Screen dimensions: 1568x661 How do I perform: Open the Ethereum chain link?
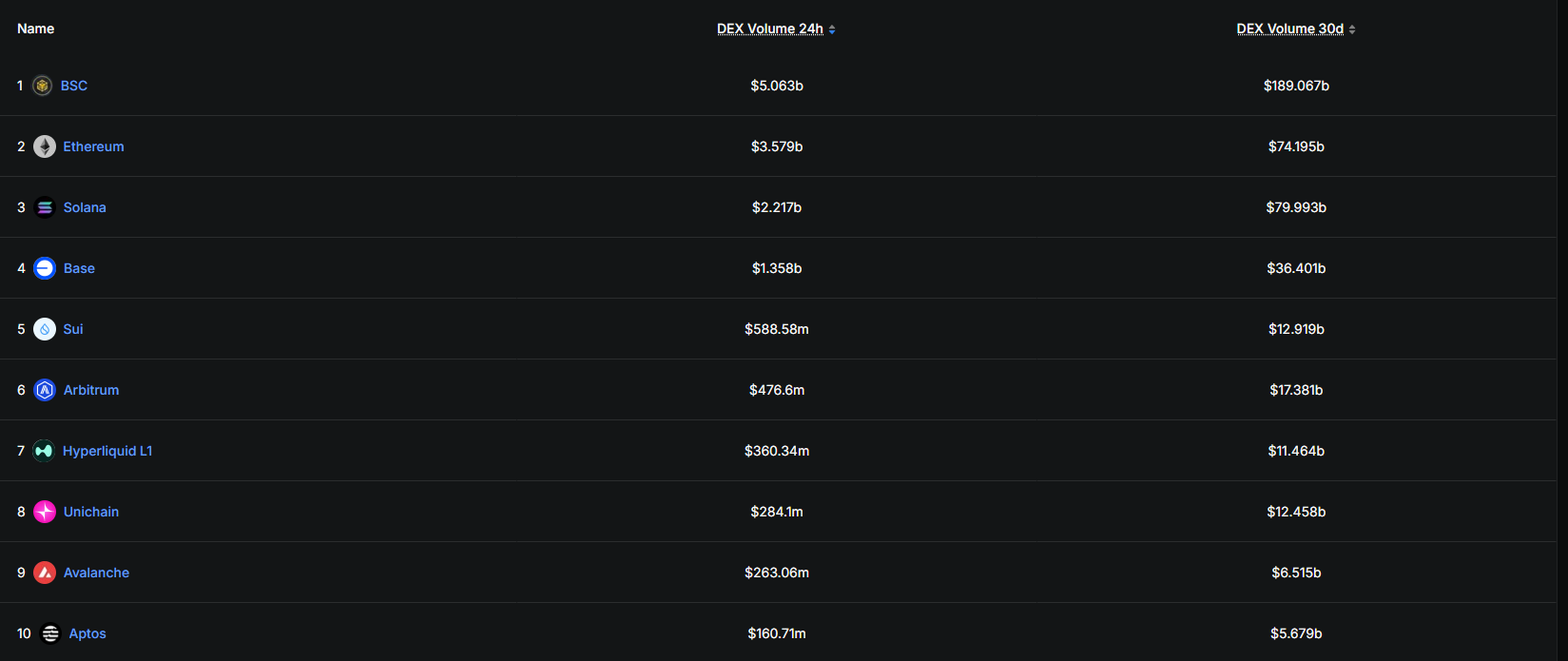point(93,146)
